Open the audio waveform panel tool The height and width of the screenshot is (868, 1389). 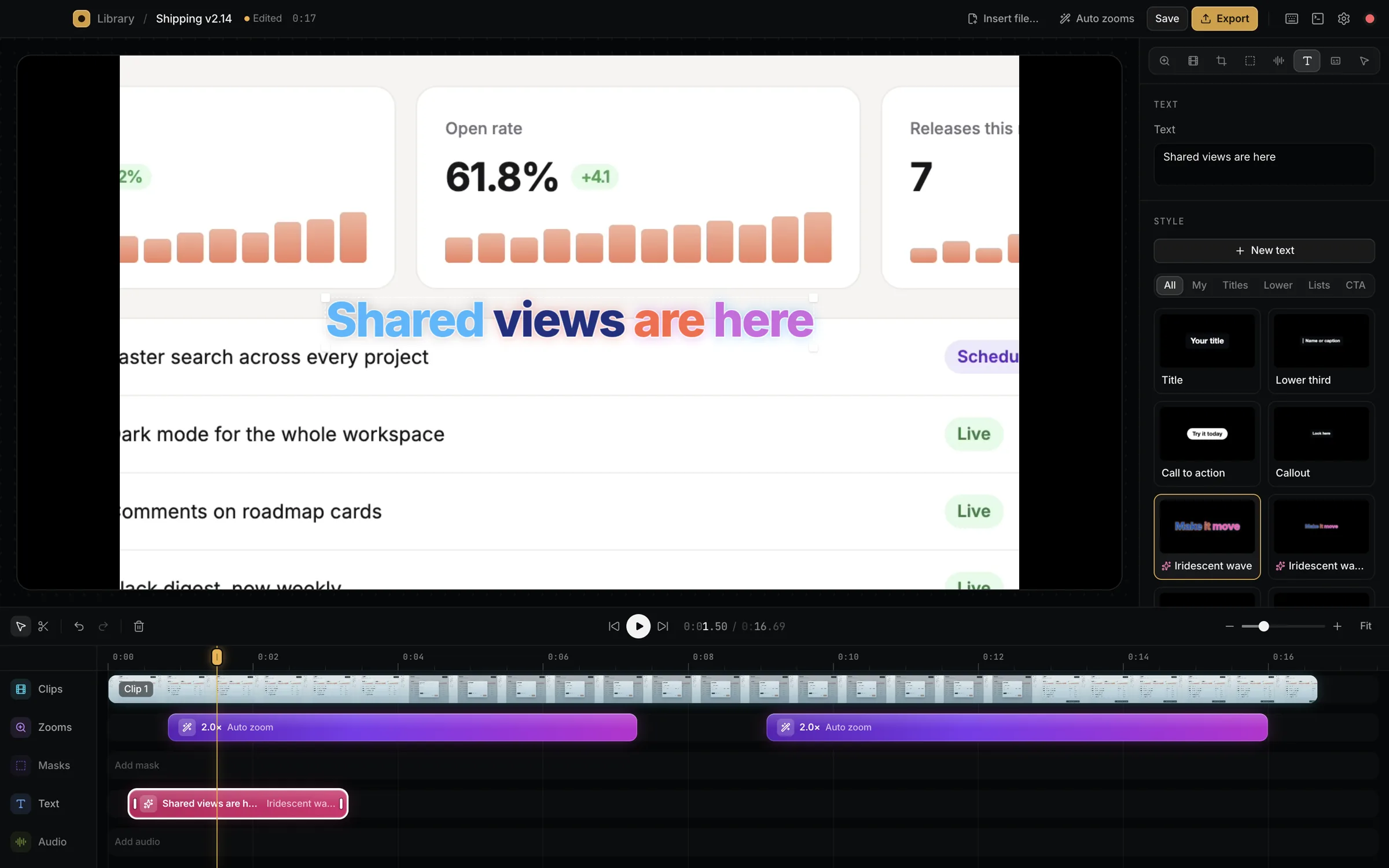1278,61
